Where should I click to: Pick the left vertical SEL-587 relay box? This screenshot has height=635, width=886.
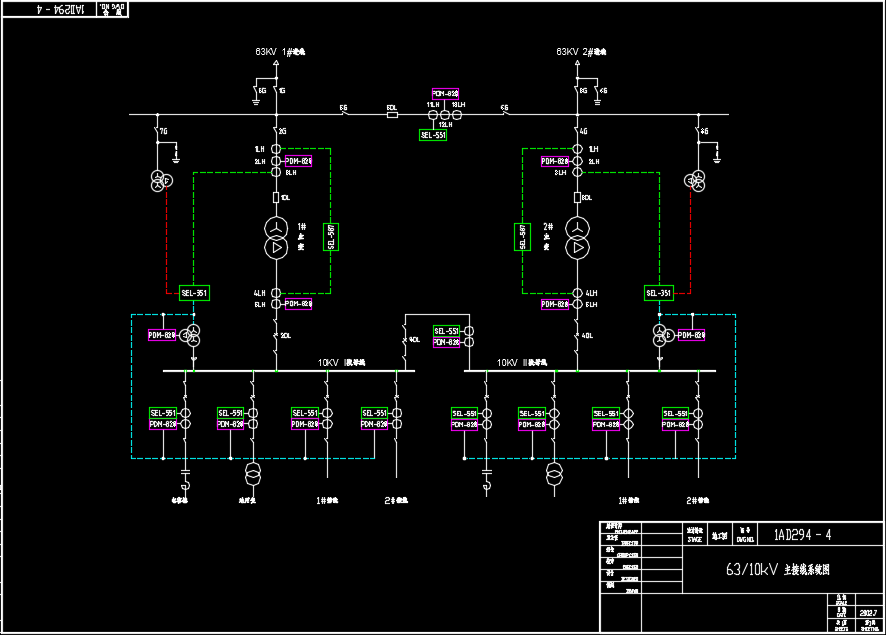point(332,237)
